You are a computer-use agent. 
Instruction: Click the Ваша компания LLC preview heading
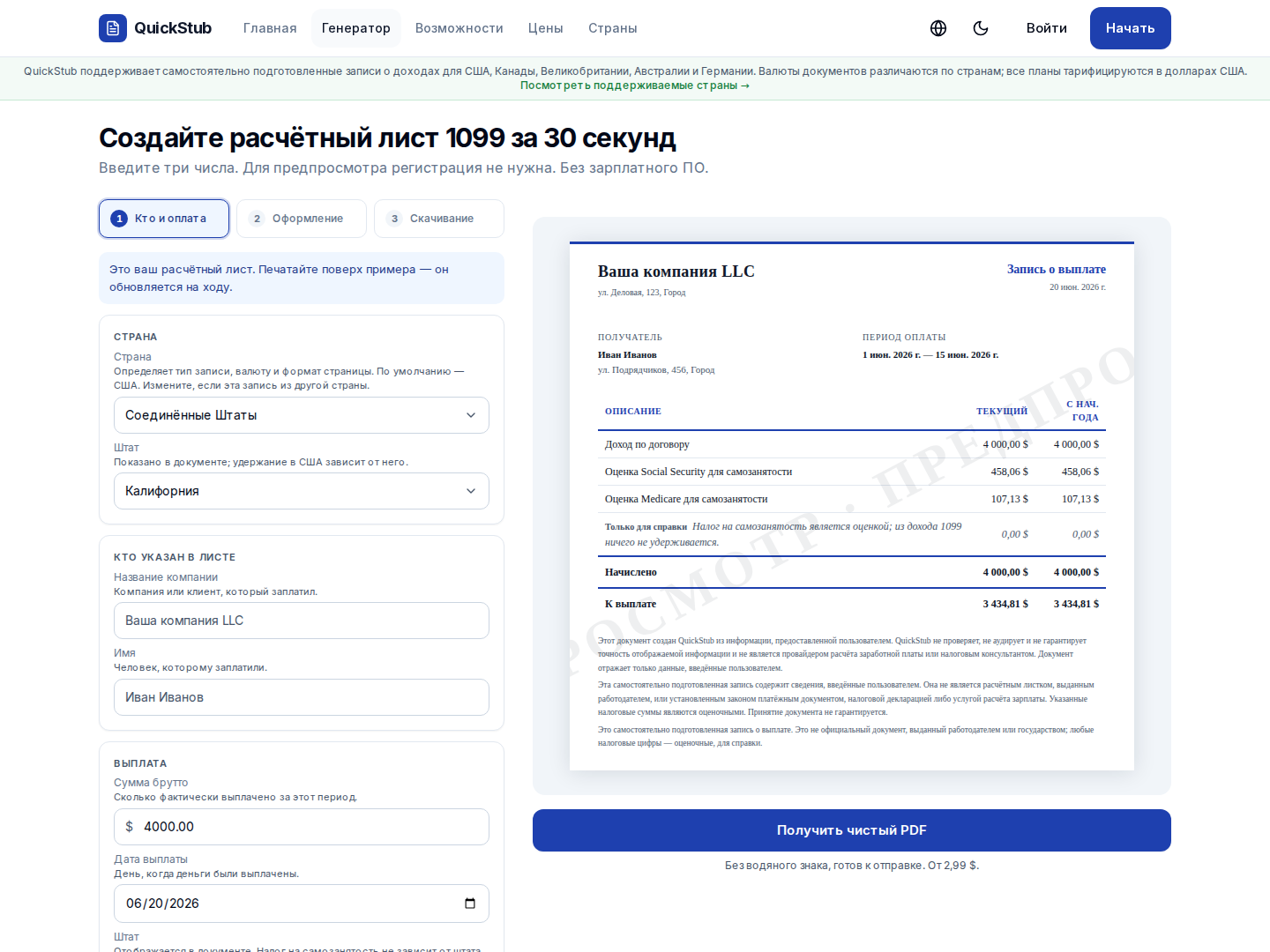(676, 271)
